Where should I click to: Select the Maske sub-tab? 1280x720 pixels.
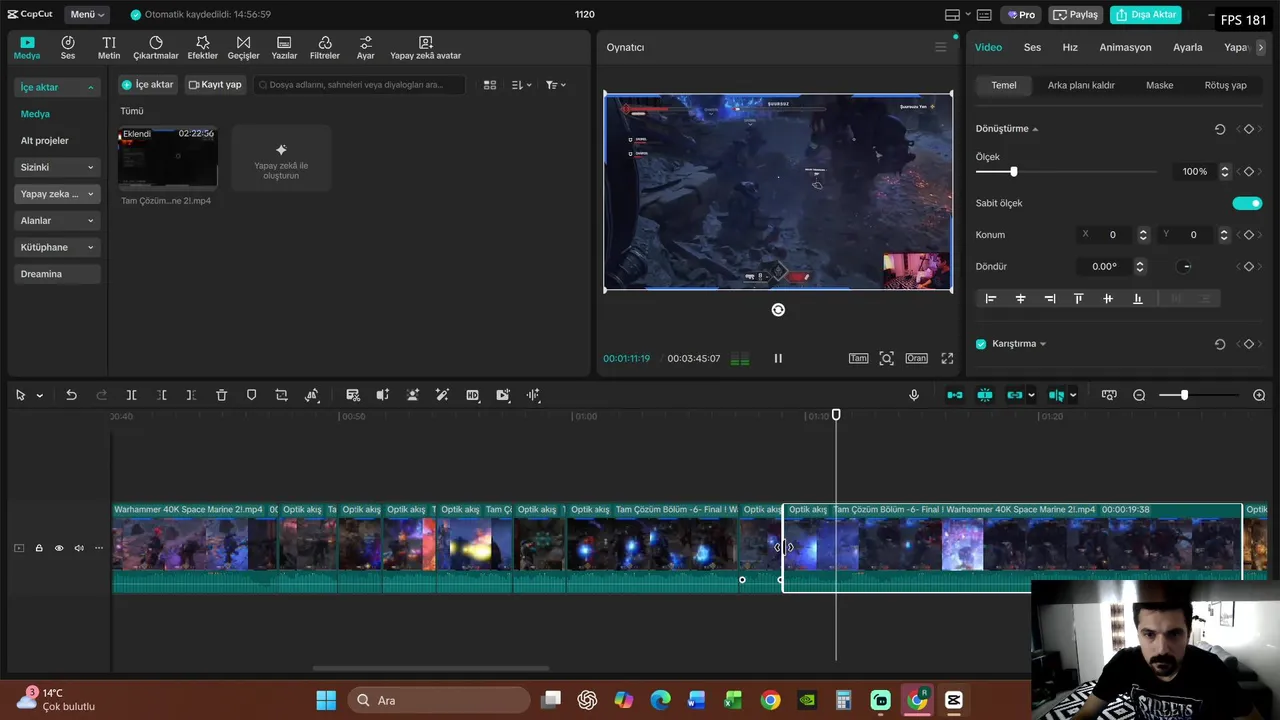1160,85
